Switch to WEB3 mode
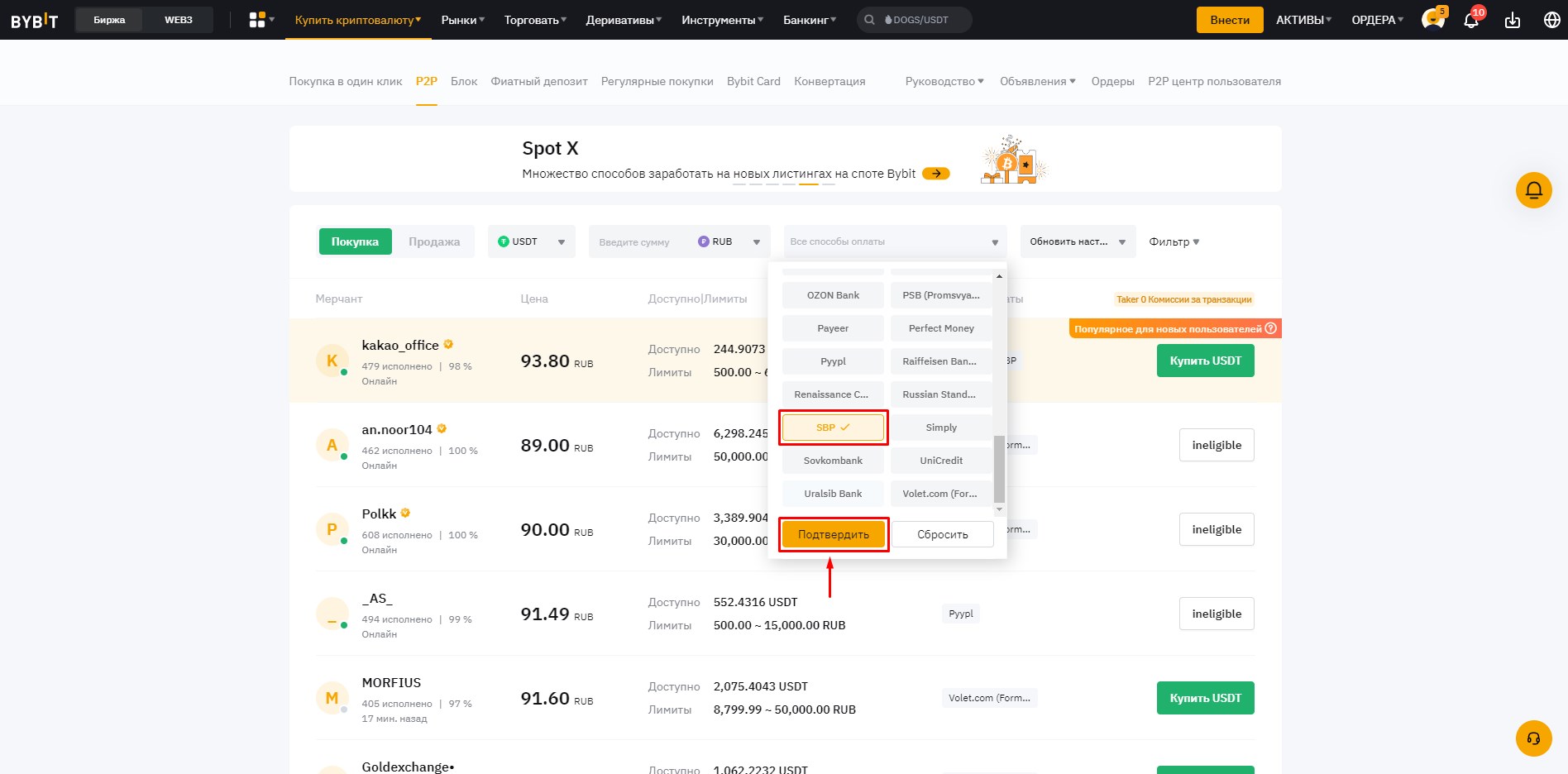The height and width of the screenshot is (774, 1568). click(179, 20)
